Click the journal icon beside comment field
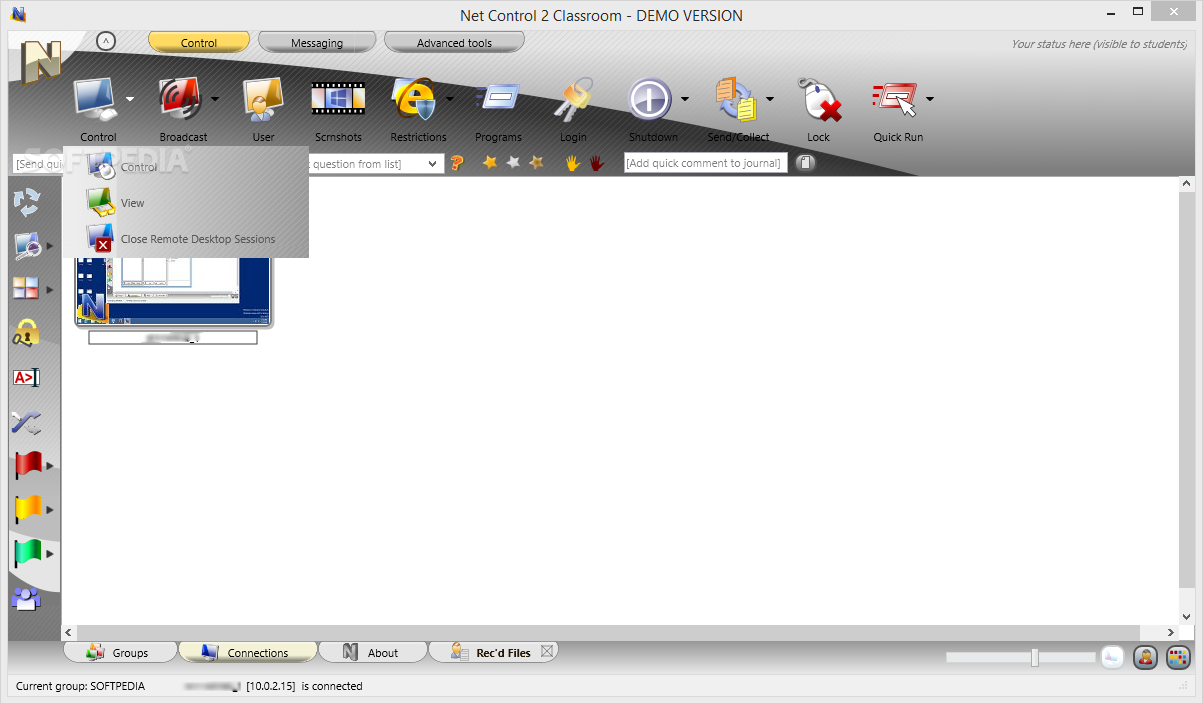 (806, 163)
